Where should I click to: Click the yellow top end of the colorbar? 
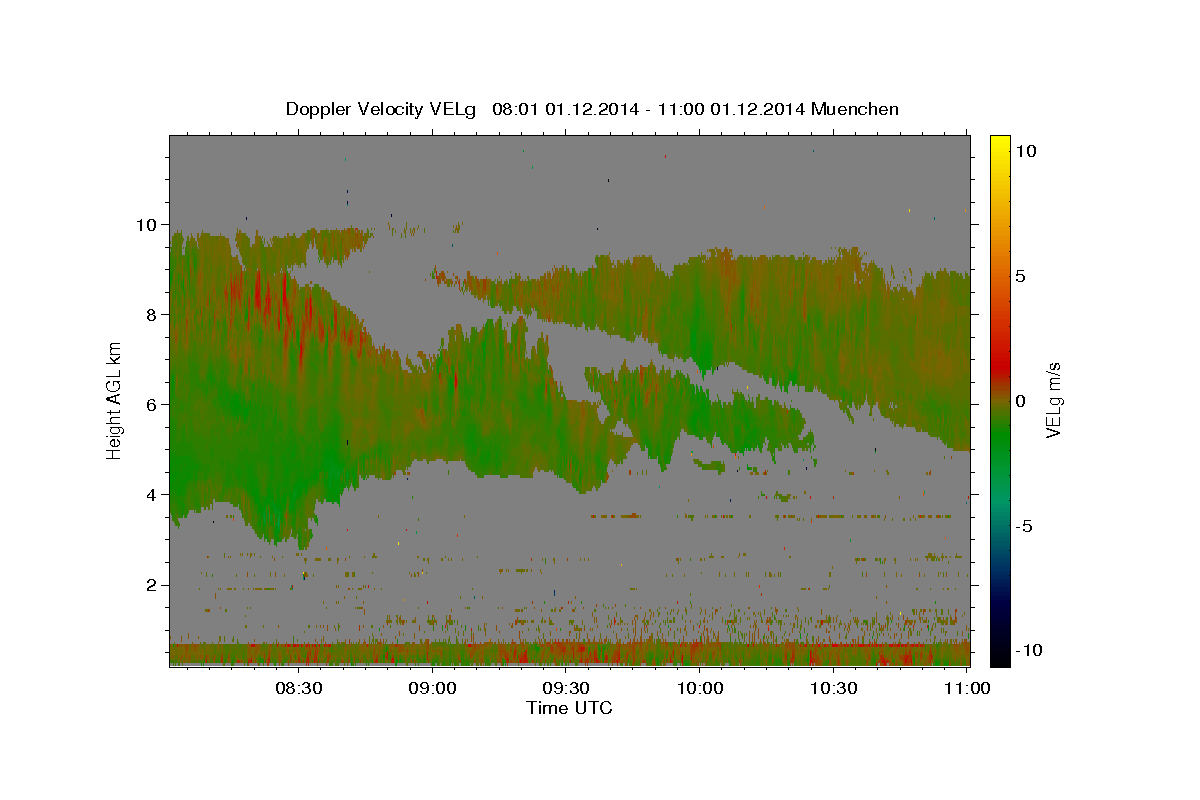click(1000, 142)
